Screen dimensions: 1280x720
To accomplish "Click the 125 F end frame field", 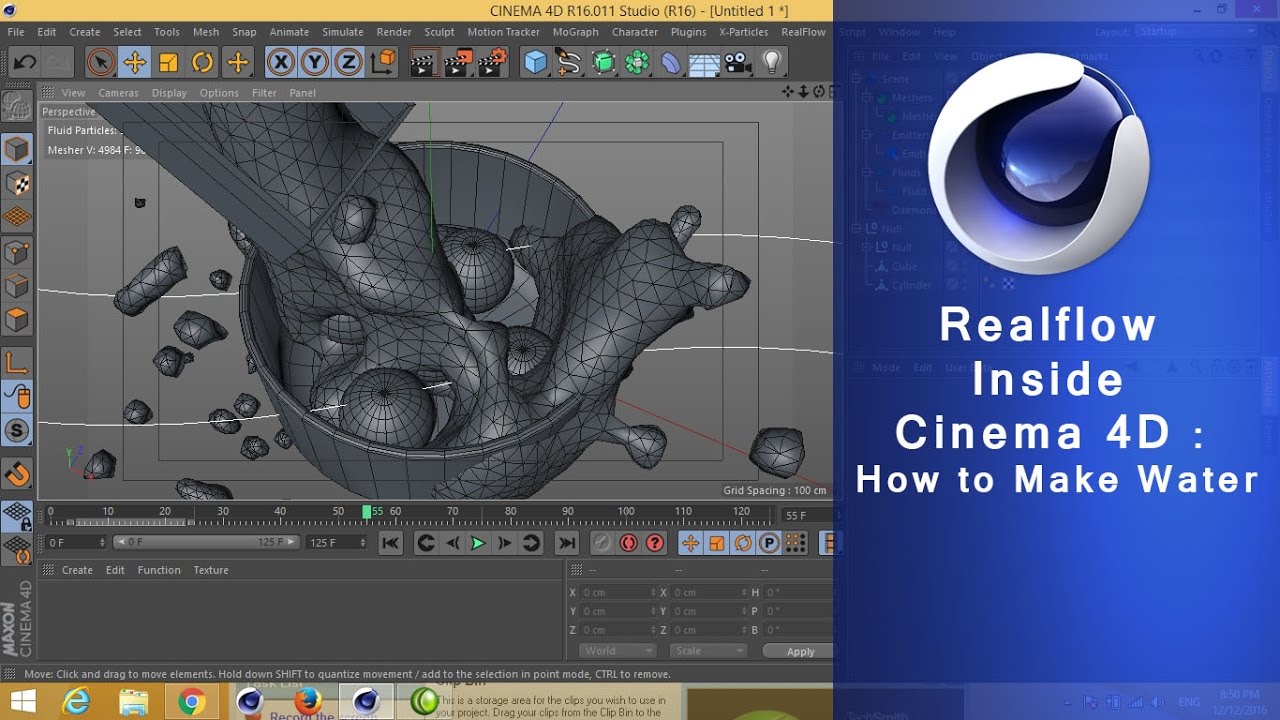I will 336,542.
